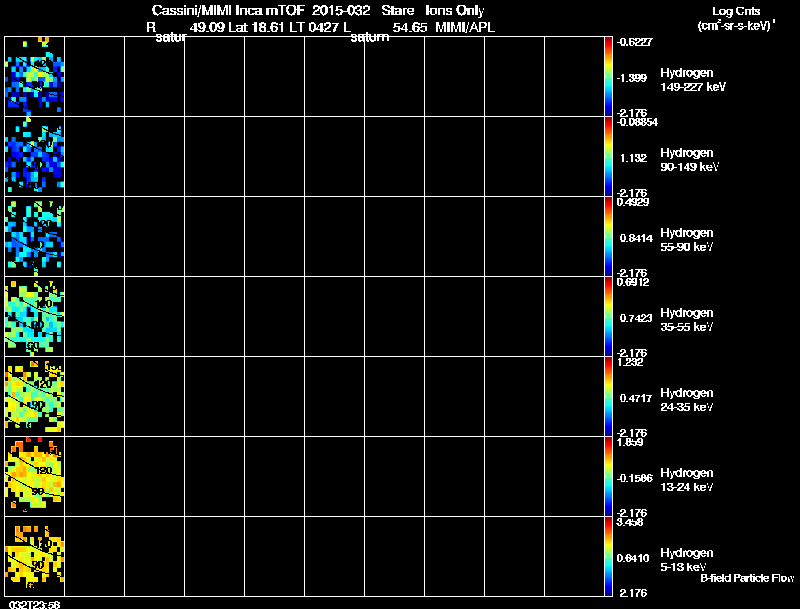Click the 'B-field Particle Flow' caption
800x609 pixels.
pyautogui.click(x=747, y=578)
